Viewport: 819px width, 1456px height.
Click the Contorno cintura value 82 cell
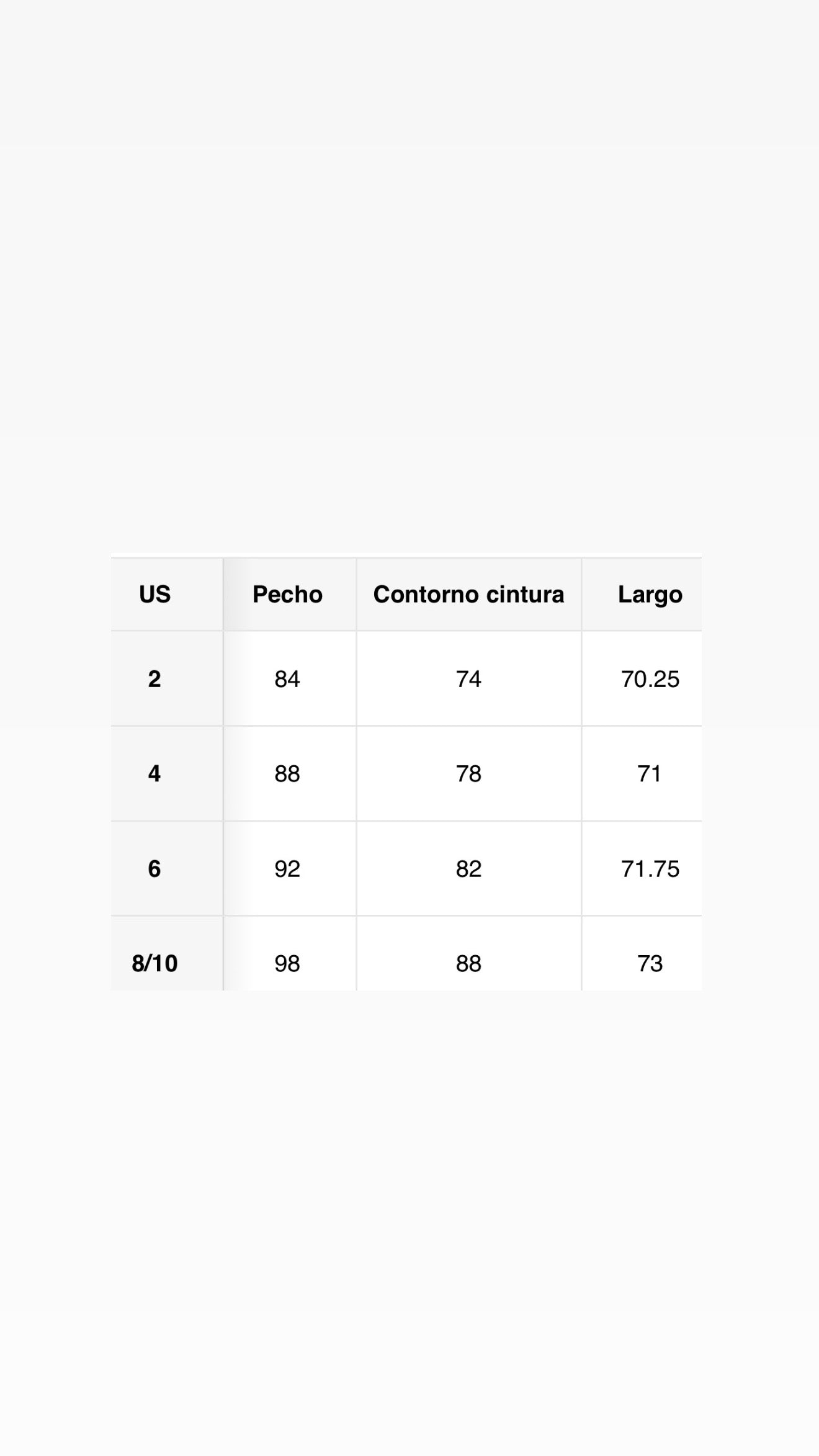coord(468,869)
